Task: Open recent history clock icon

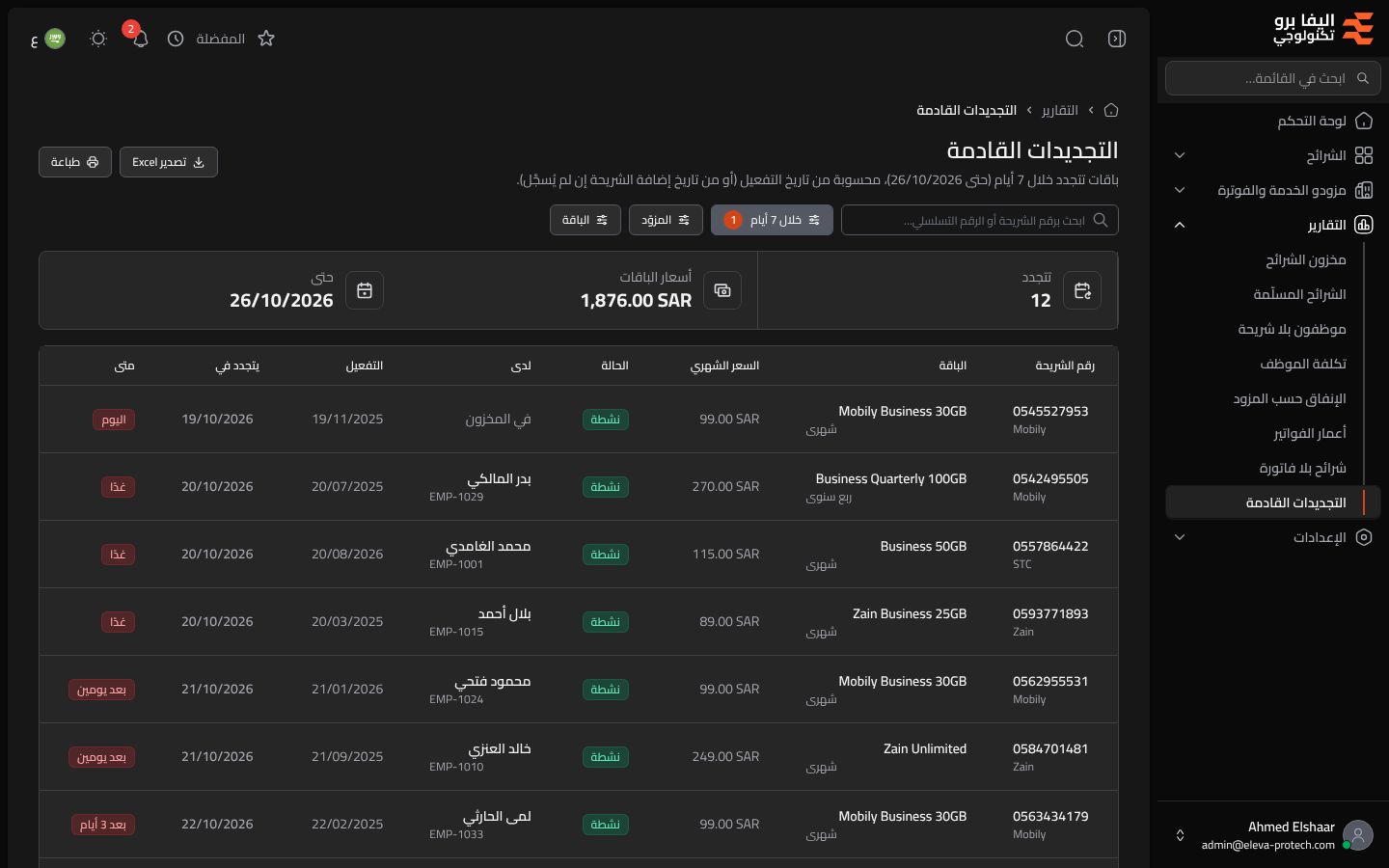Action: [176, 39]
